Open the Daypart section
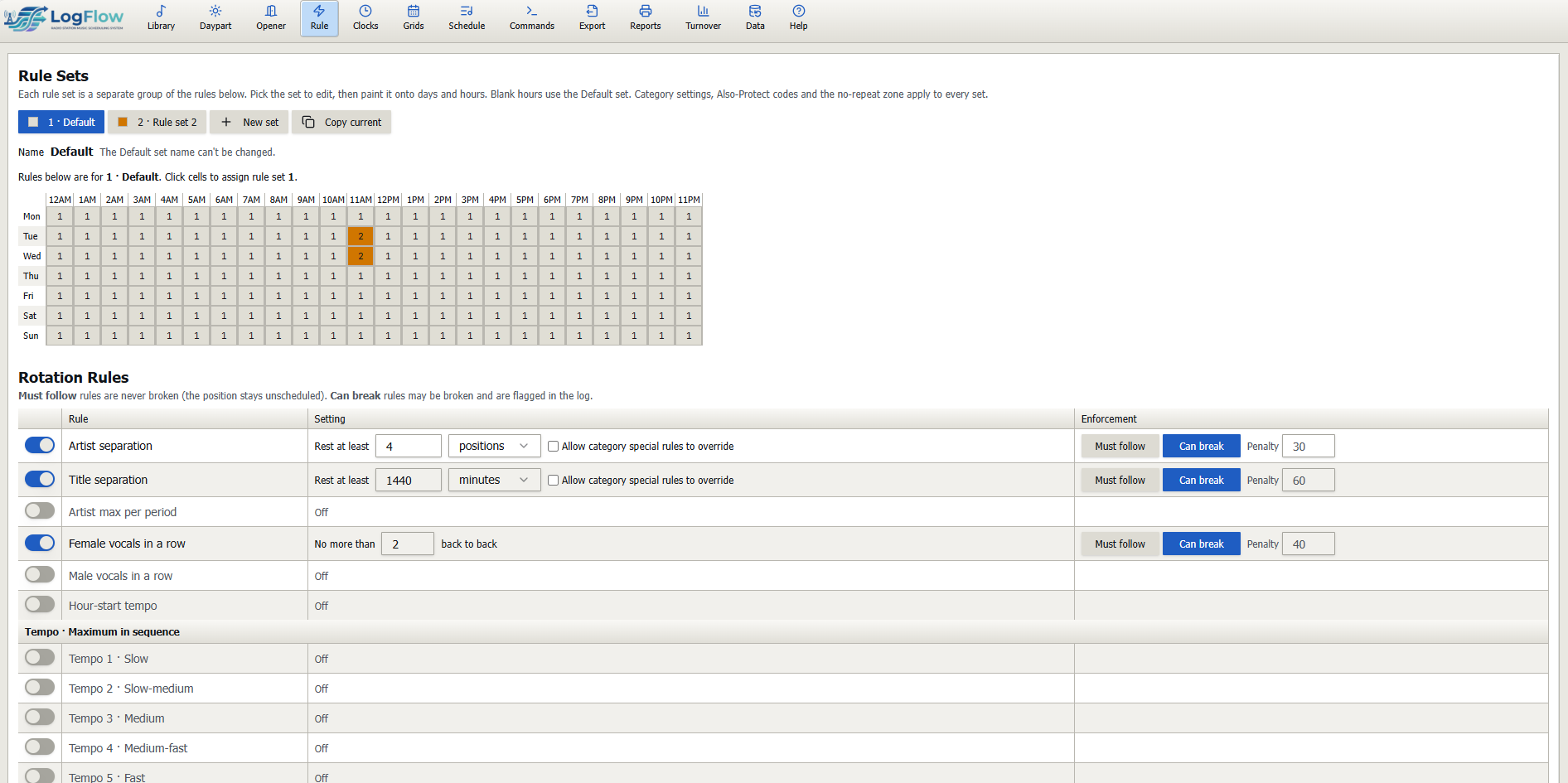Viewport: 1568px width, 783px height. 215,17
